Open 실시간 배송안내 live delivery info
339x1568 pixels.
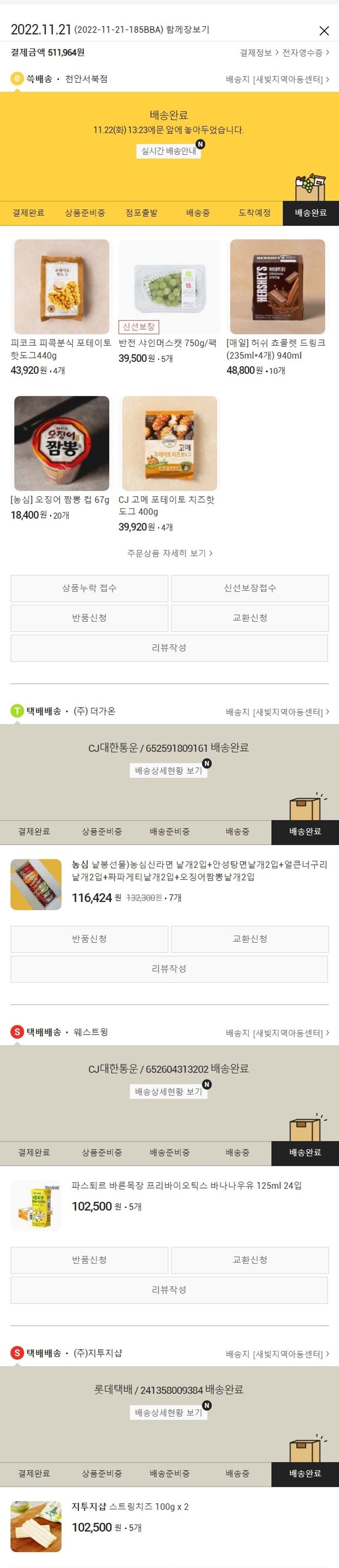tap(169, 151)
